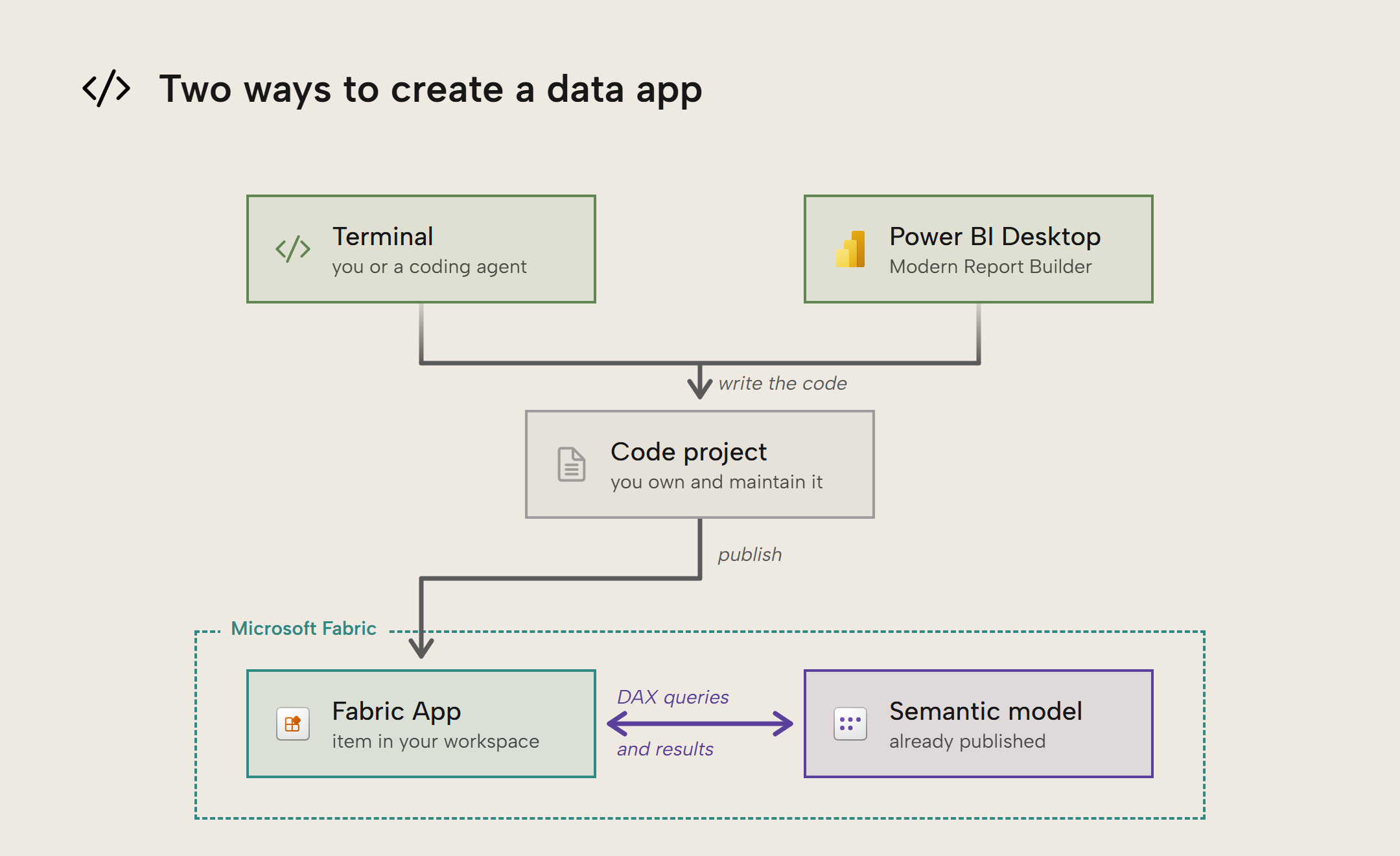The width and height of the screenshot is (1400, 856).
Task: Click the 'Microsoft Fabric' group label
Action: tap(303, 628)
